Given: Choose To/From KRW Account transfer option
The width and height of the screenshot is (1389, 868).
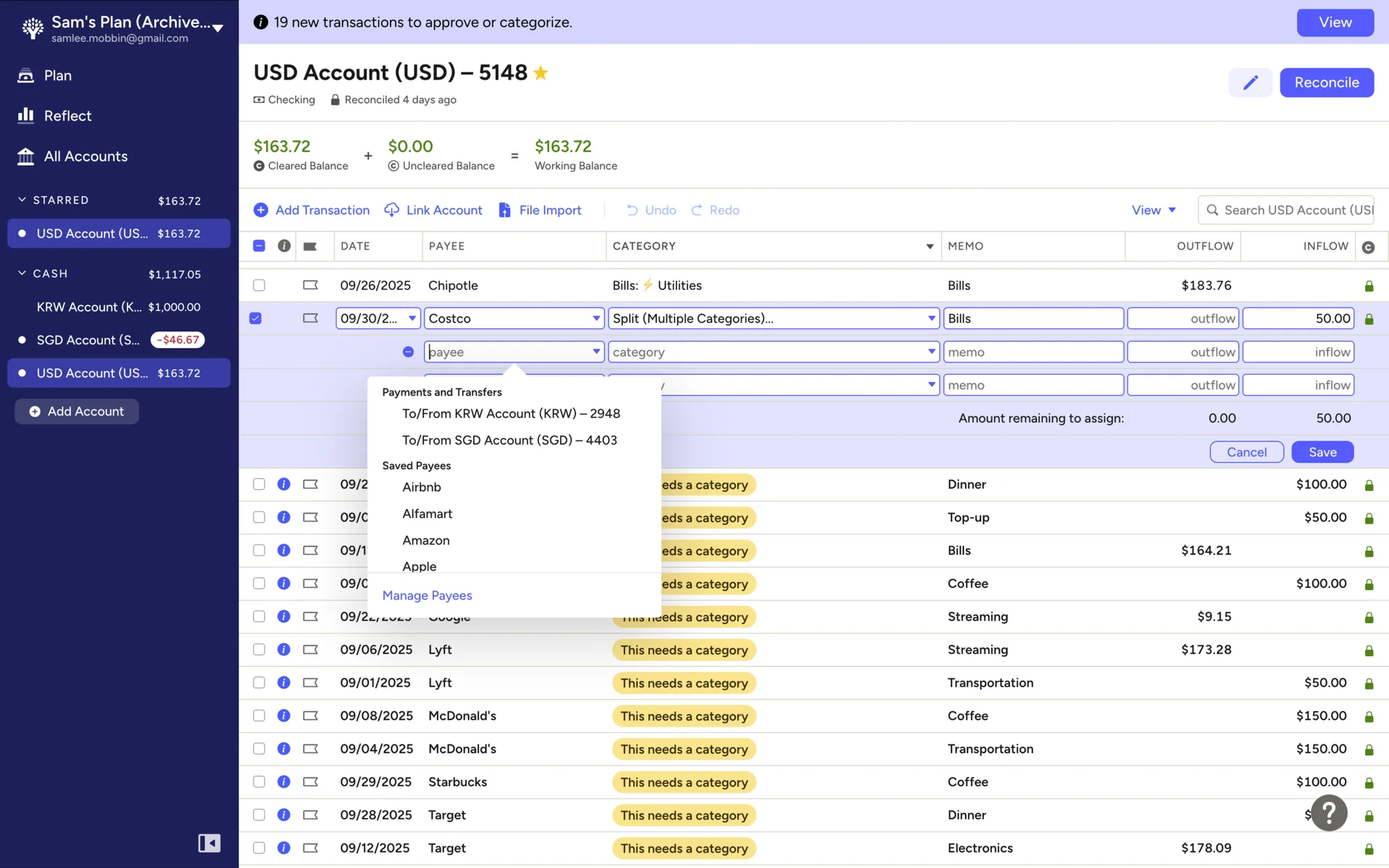Looking at the screenshot, I should coord(511,413).
